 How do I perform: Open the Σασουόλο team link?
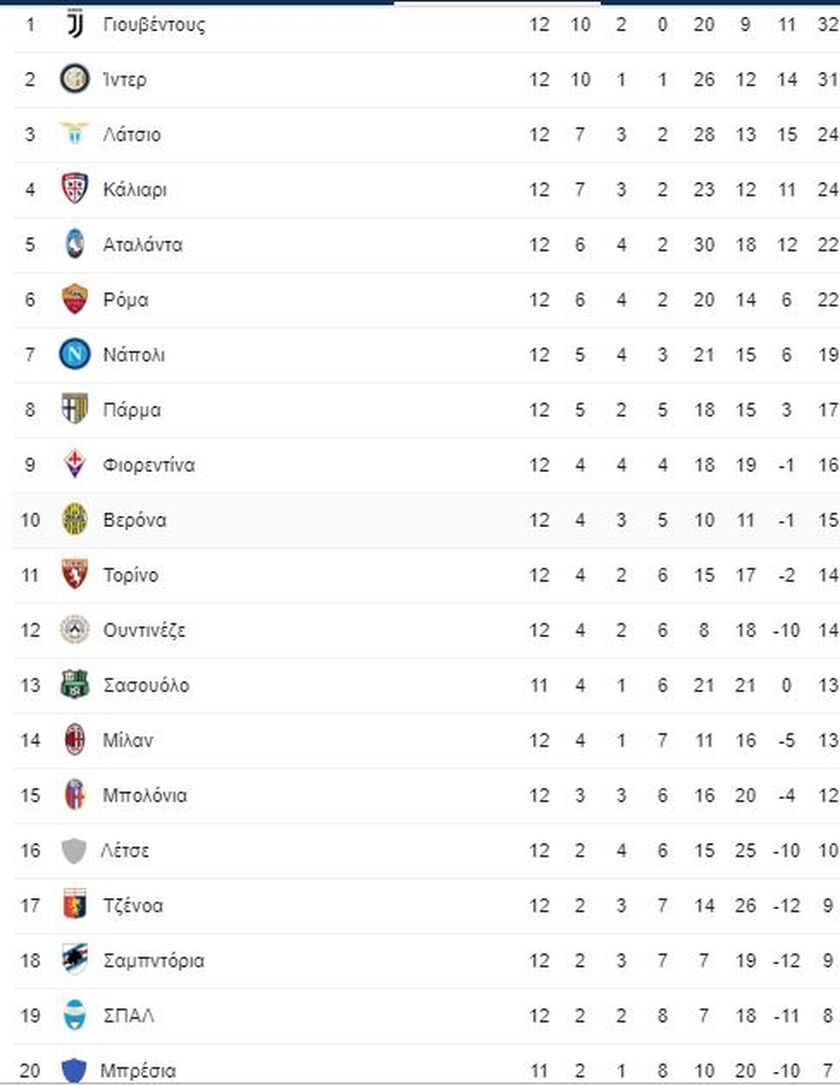pyautogui.click(x=146, y=685)
